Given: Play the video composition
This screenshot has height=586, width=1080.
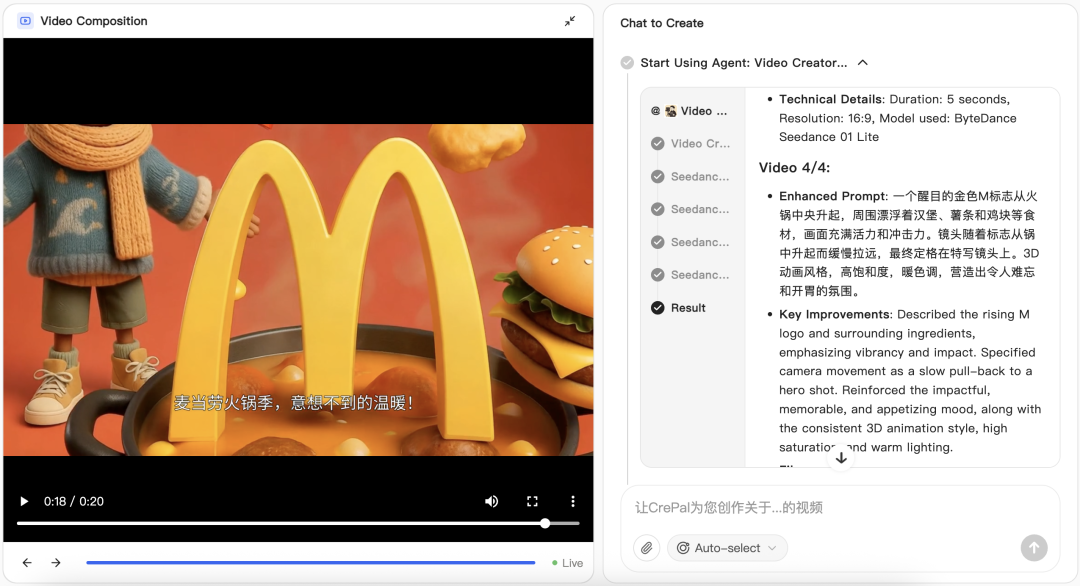Looking at the screenshot, I should [x=24, y=501].
